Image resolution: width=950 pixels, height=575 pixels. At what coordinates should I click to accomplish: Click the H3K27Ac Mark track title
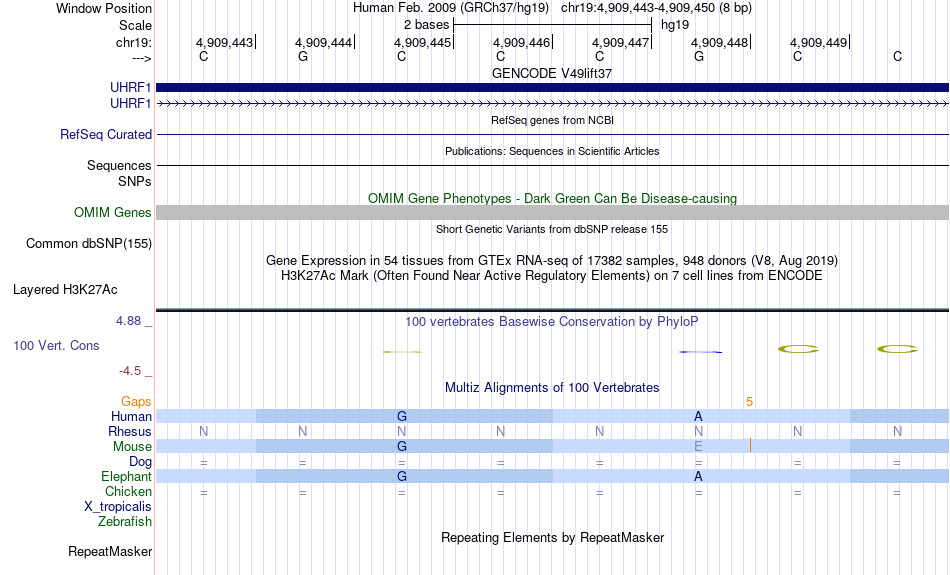point(552,276)
